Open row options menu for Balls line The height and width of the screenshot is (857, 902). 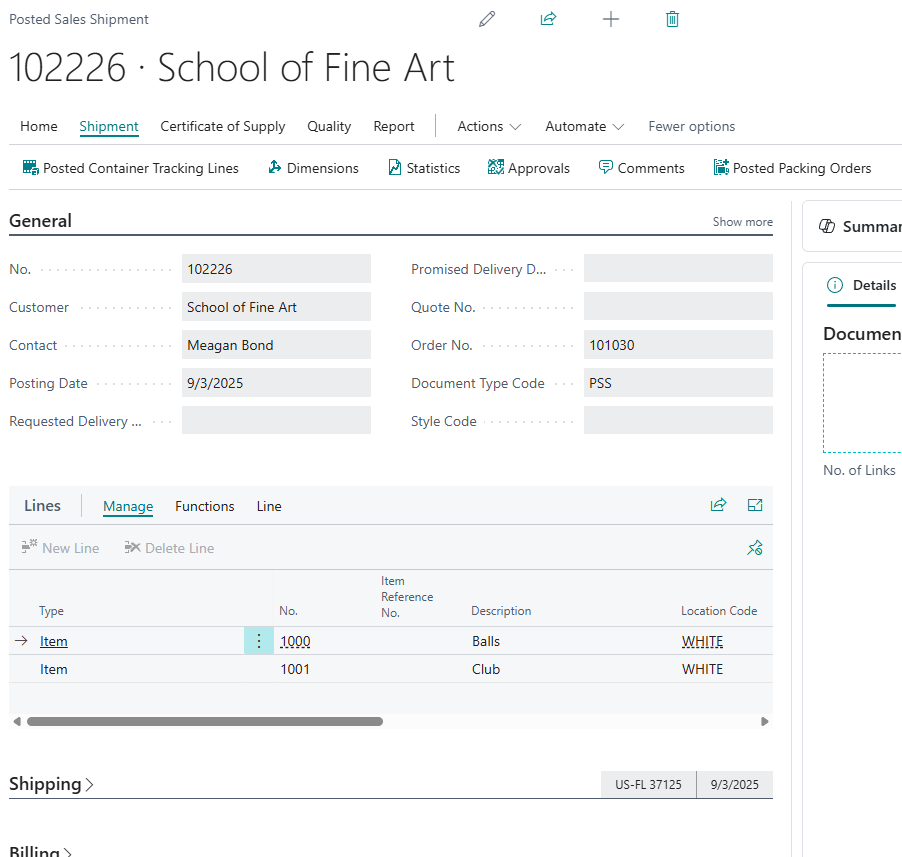tap(259, 641)
